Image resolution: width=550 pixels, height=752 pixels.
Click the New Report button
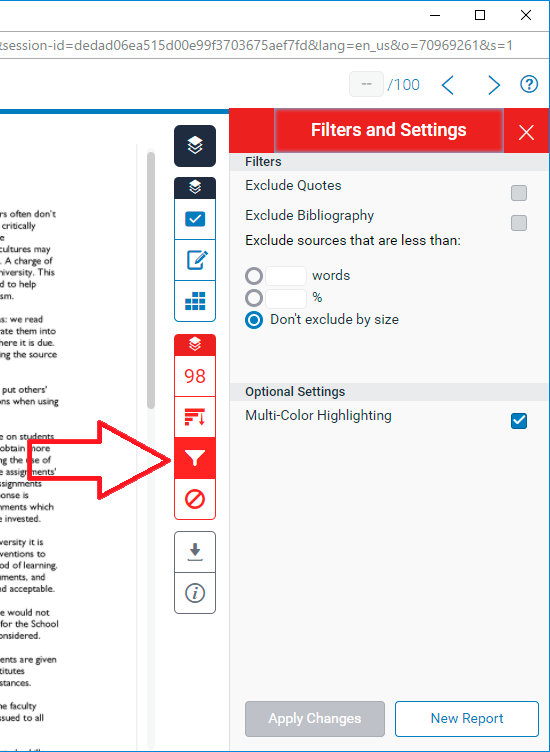467,718
